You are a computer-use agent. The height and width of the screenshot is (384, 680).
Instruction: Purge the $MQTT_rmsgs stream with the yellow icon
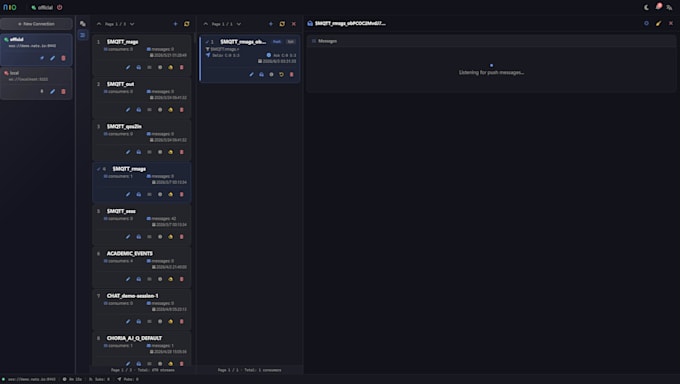point(170,194)
